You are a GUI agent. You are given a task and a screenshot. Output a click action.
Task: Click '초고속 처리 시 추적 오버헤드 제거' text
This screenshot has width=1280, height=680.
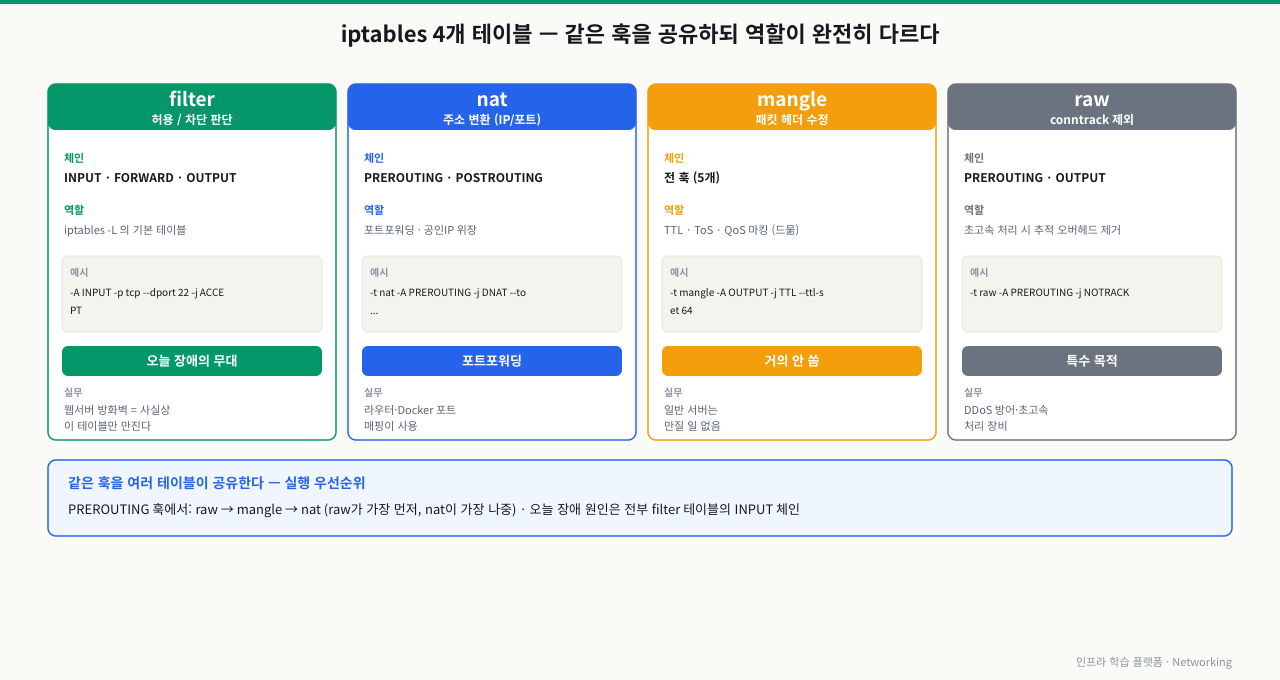point(1042,230)
